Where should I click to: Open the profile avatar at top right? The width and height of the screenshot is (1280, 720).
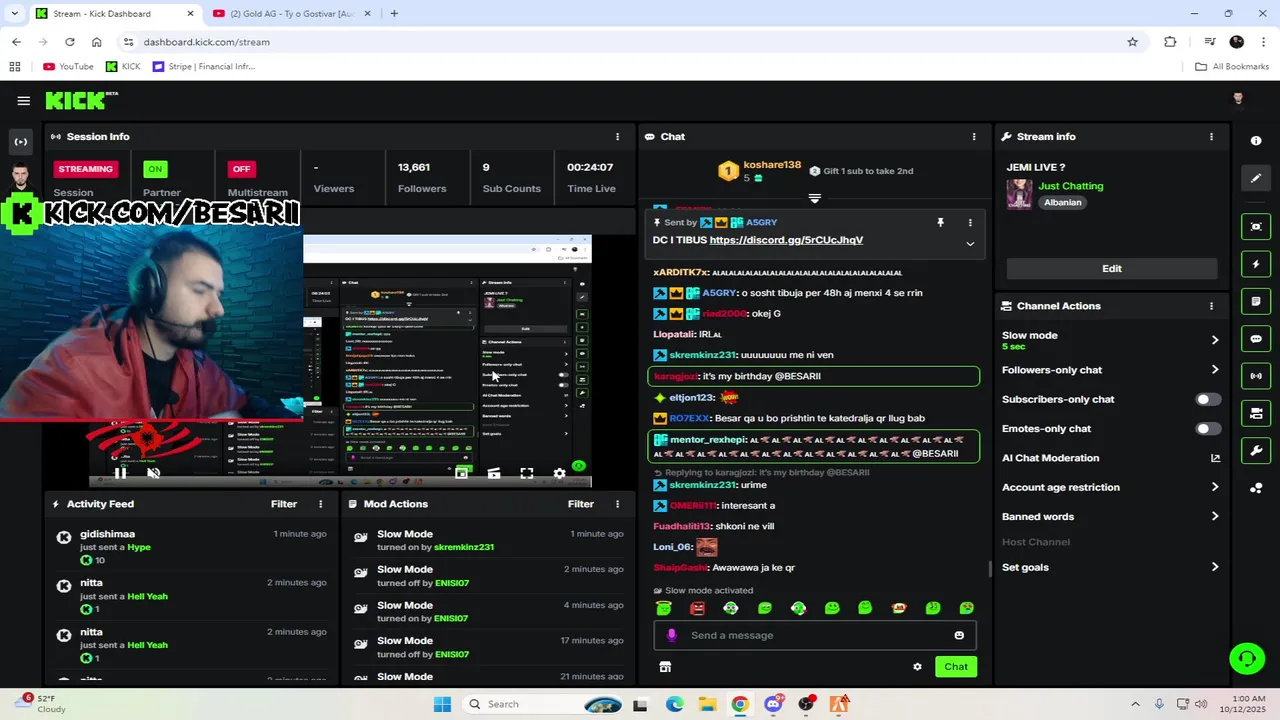[1238, 98]
